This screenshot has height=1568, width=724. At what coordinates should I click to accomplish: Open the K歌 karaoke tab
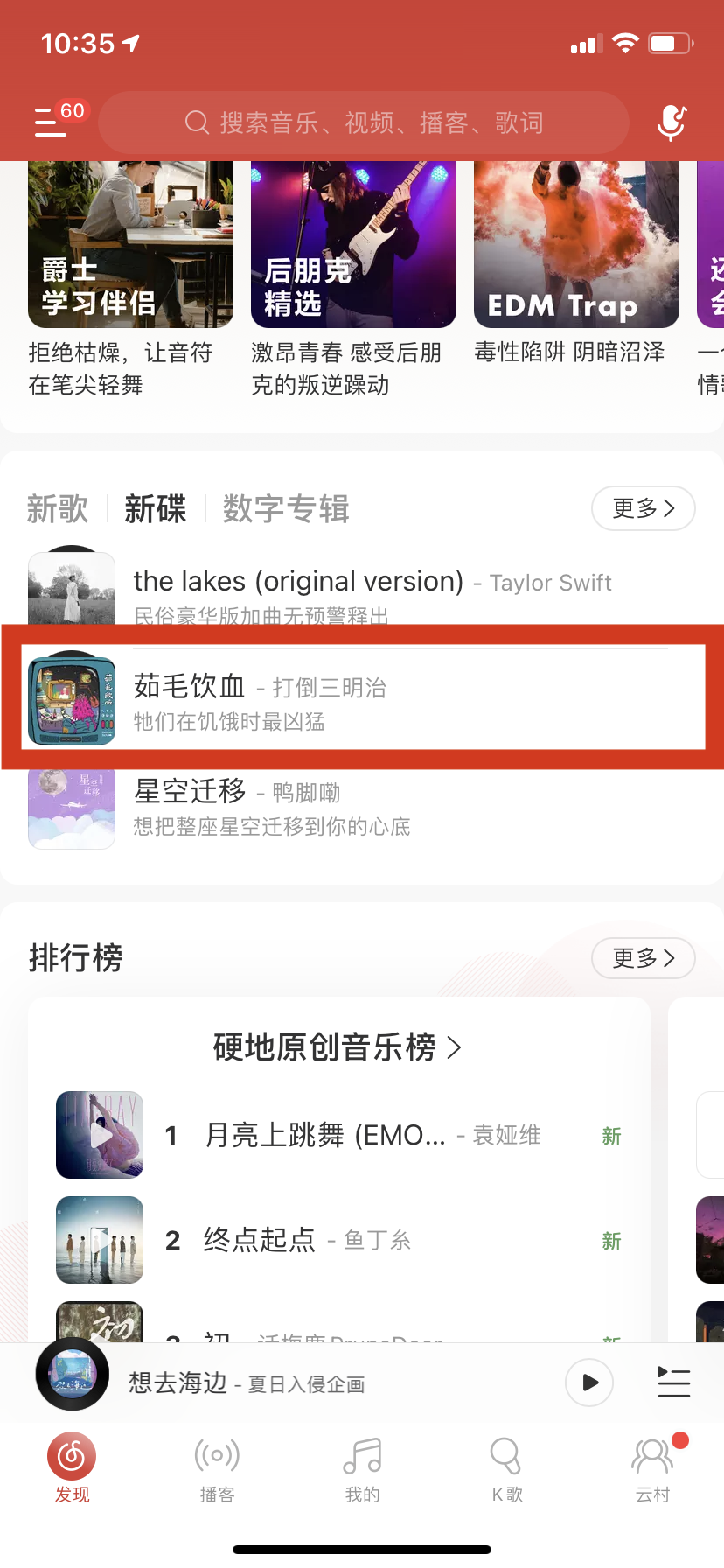pyautogui.click(x=506, y=1469)
